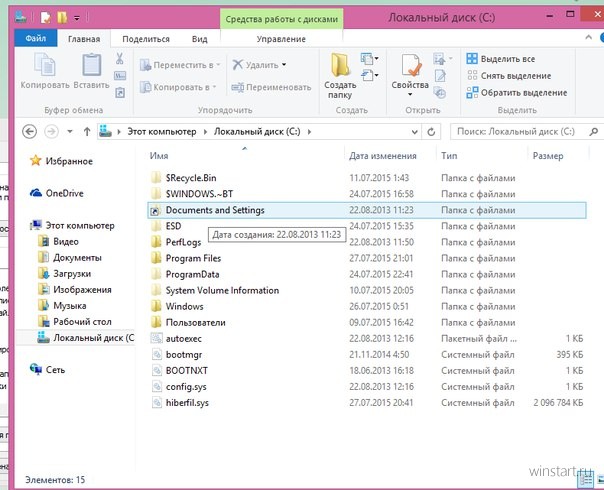This screenshot has width=604, height=490.
Task: Select Музыка in the navigation pane
Action: (x=70, y=305)
